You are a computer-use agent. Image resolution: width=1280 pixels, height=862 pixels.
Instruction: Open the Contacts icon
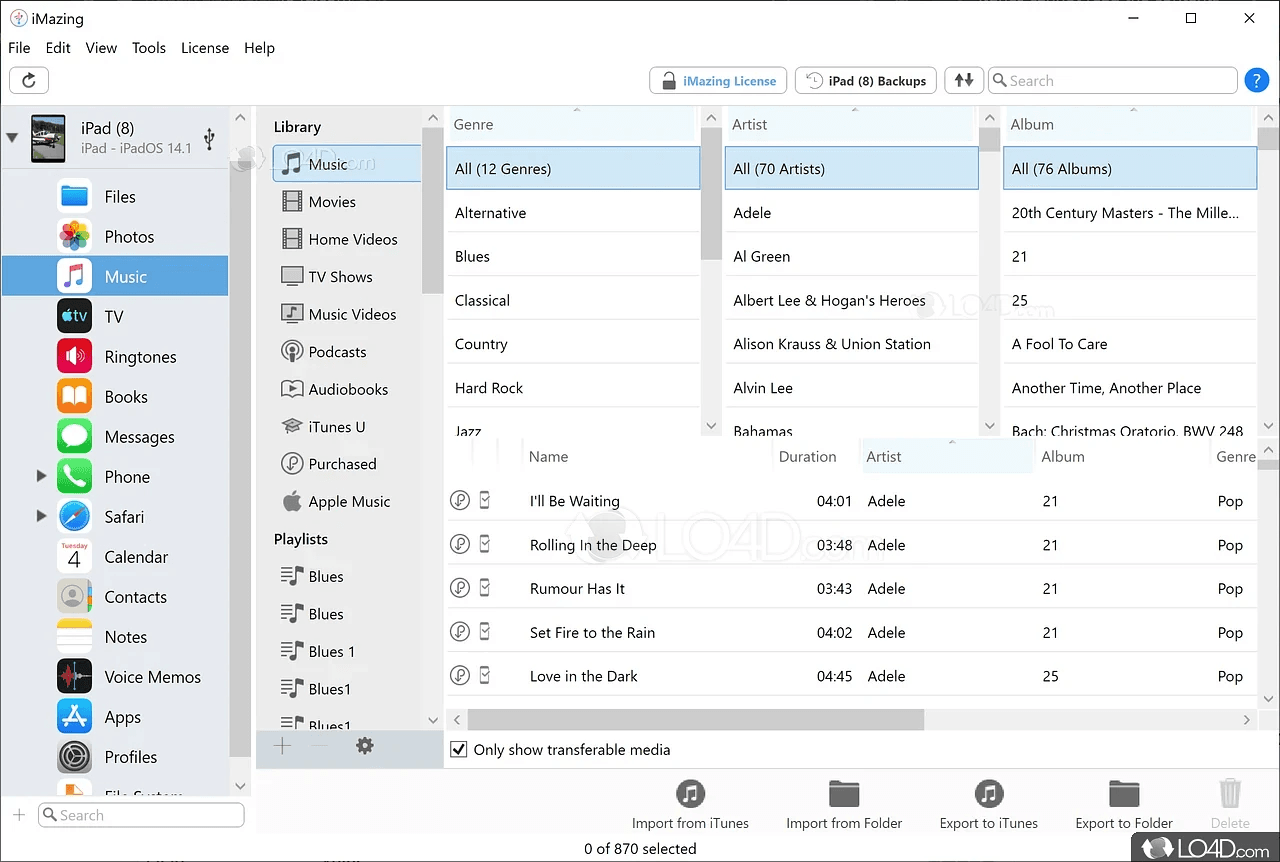coord(74,597)
